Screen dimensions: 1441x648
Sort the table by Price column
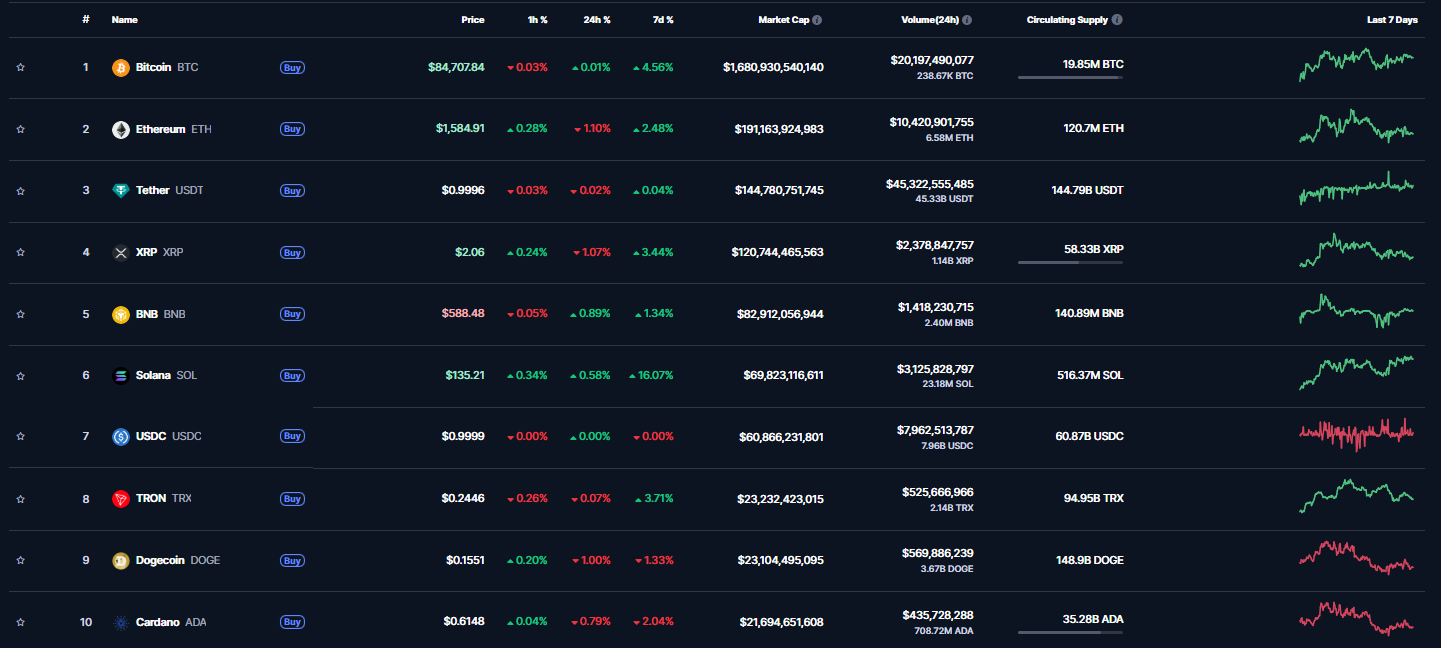pos(472,20)
